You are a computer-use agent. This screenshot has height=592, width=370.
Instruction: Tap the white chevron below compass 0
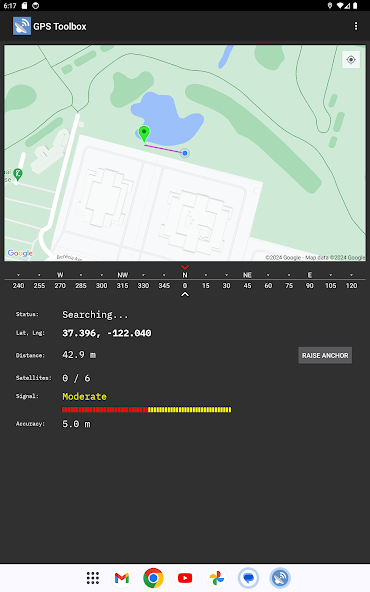(185, 294)
